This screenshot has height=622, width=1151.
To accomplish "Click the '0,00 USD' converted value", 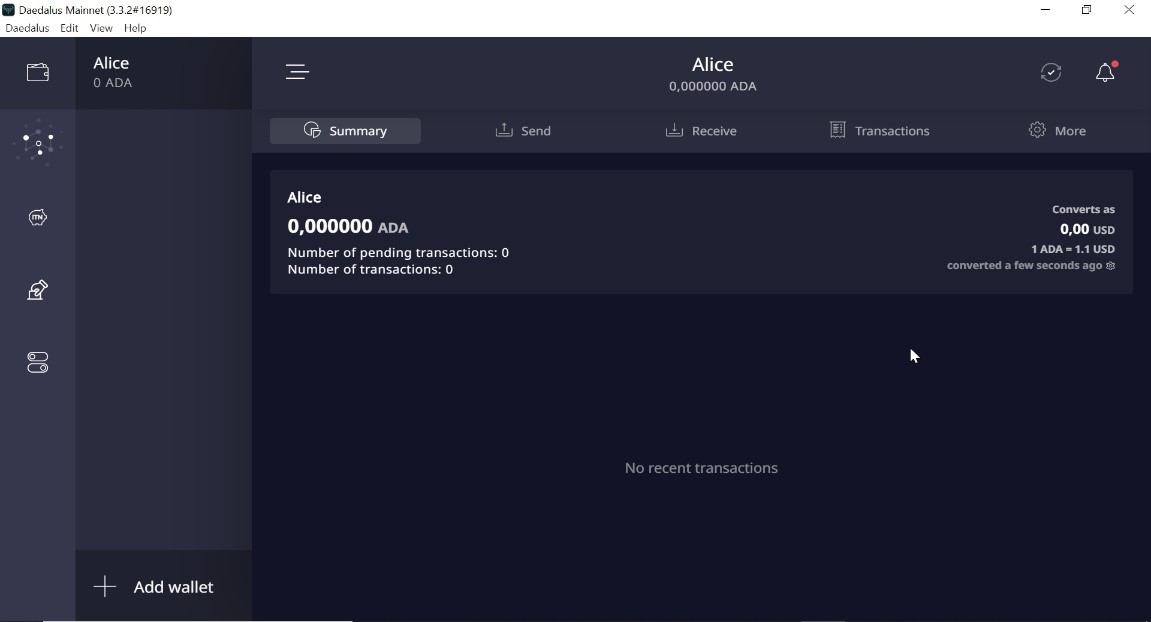I will click(x=1087, y=230).
